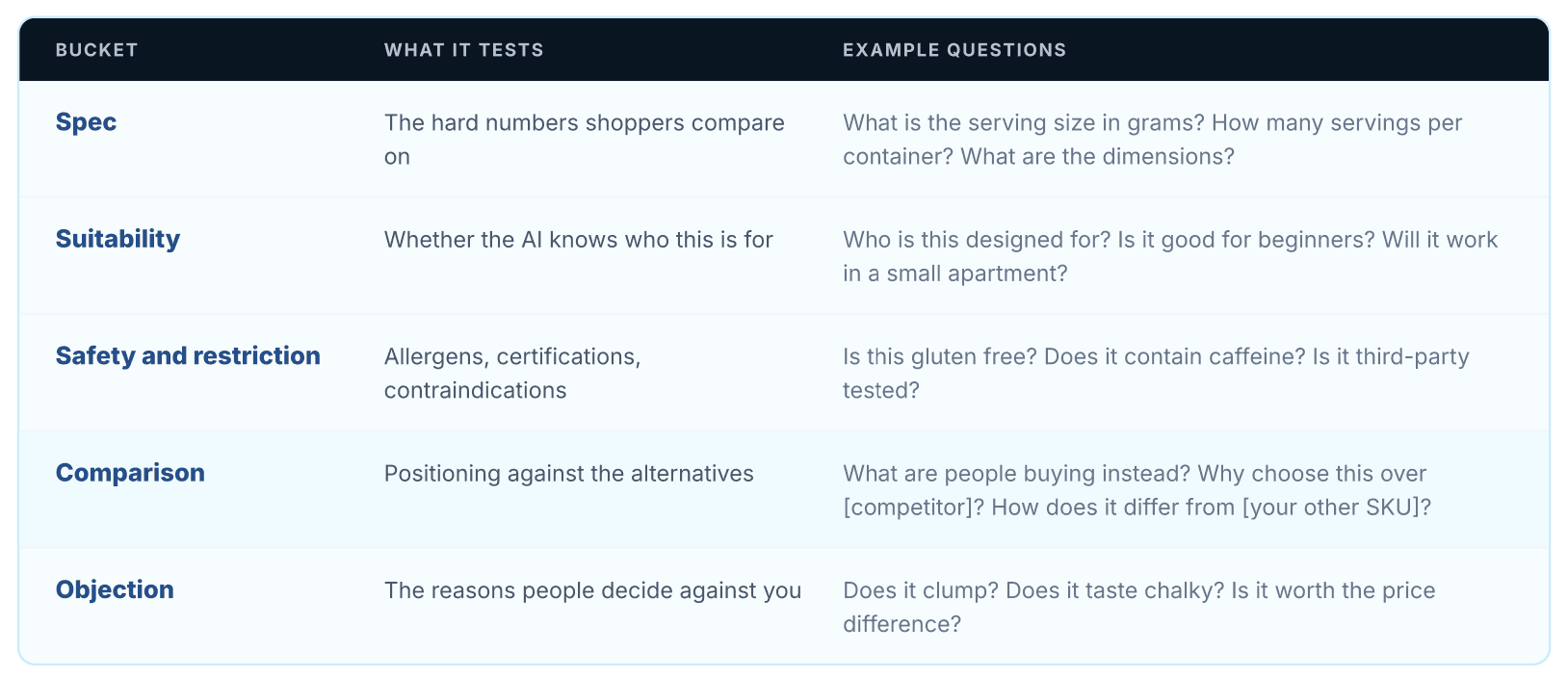Select the Spec bucket label
This screenshot has width=1568, height=678.
tap(86, 122)
